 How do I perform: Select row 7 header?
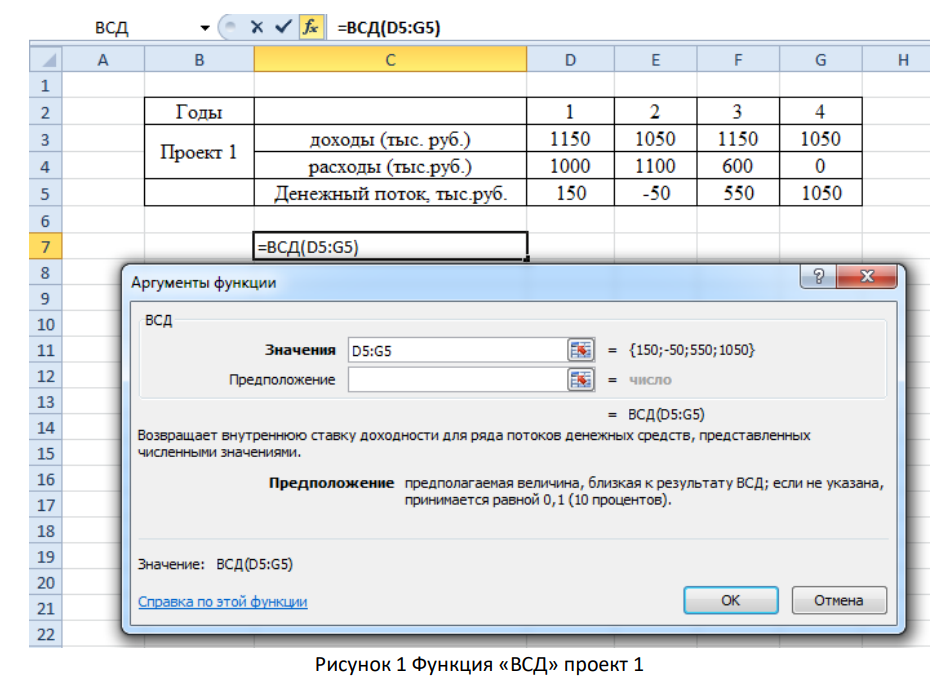[x=46, y=246]
